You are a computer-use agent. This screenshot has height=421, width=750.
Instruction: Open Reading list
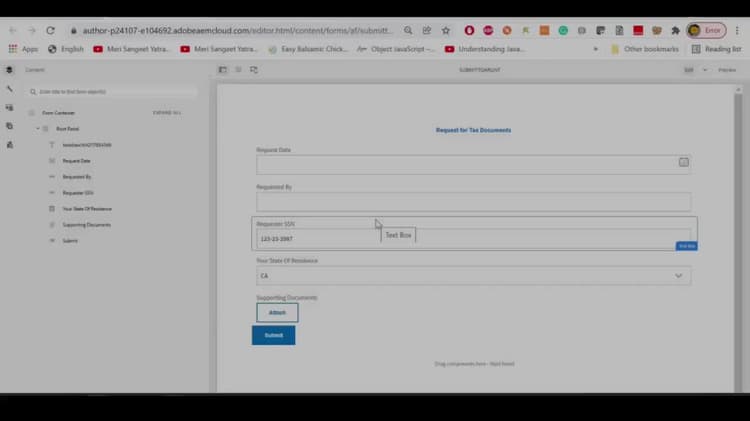(x=716, y=49)
